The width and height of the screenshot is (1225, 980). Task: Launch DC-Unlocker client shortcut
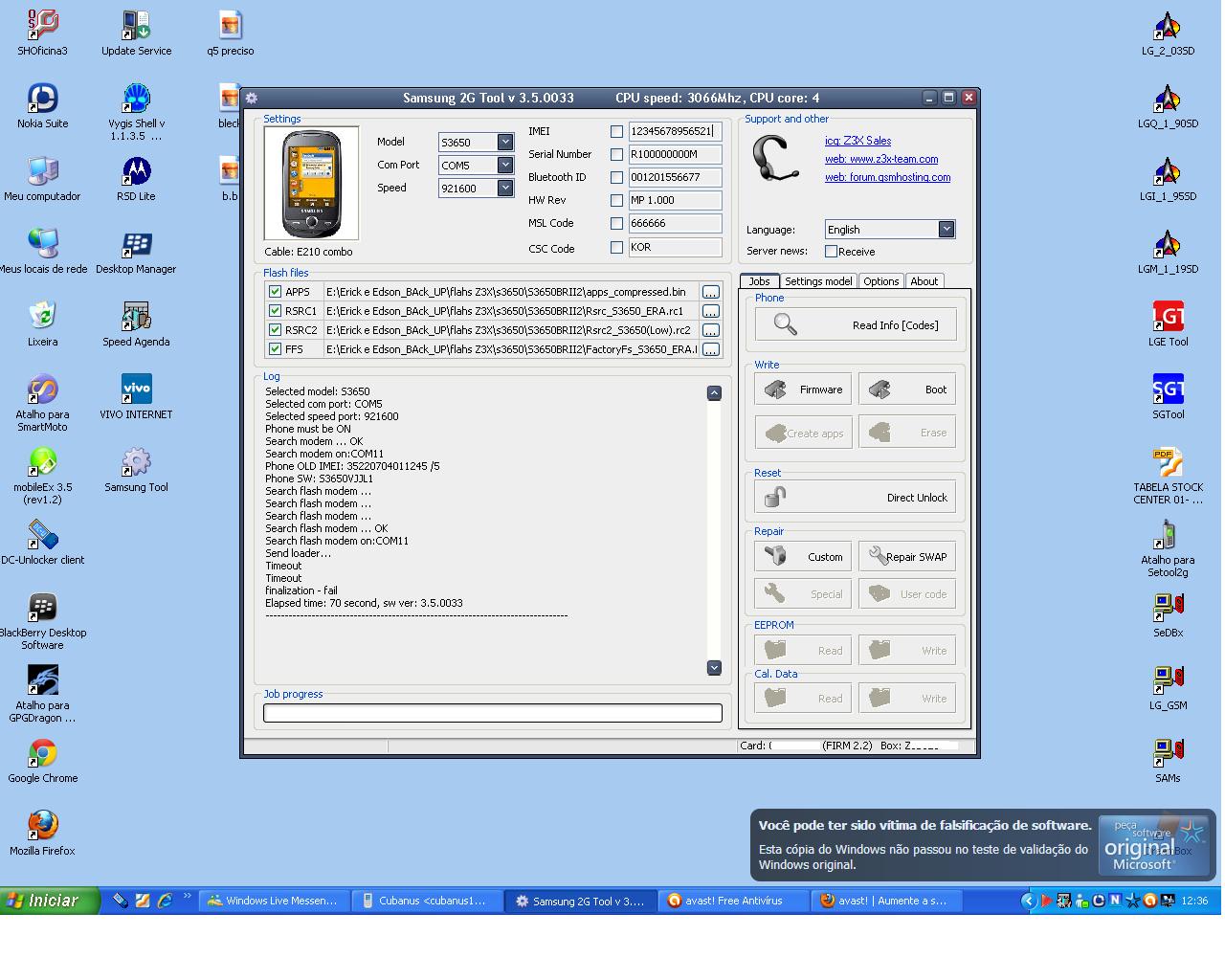[x=42, y=542]
